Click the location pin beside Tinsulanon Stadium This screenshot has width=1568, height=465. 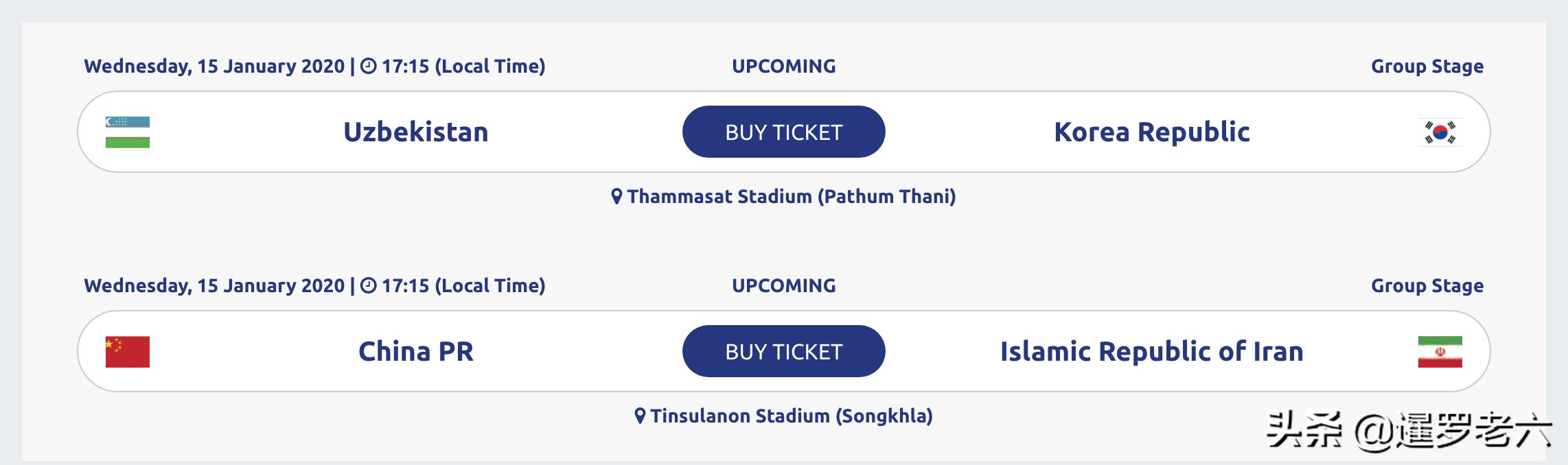(640, 416)
